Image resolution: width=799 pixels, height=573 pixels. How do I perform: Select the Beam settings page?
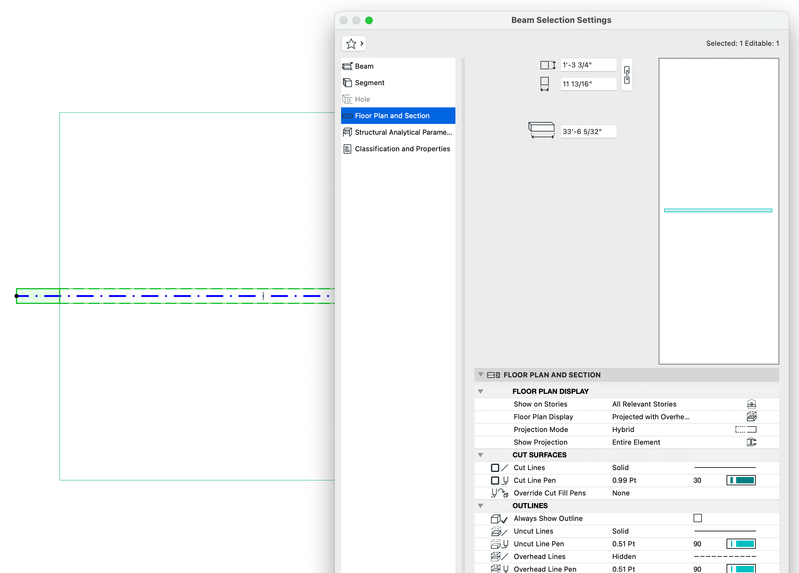[398, 66]
